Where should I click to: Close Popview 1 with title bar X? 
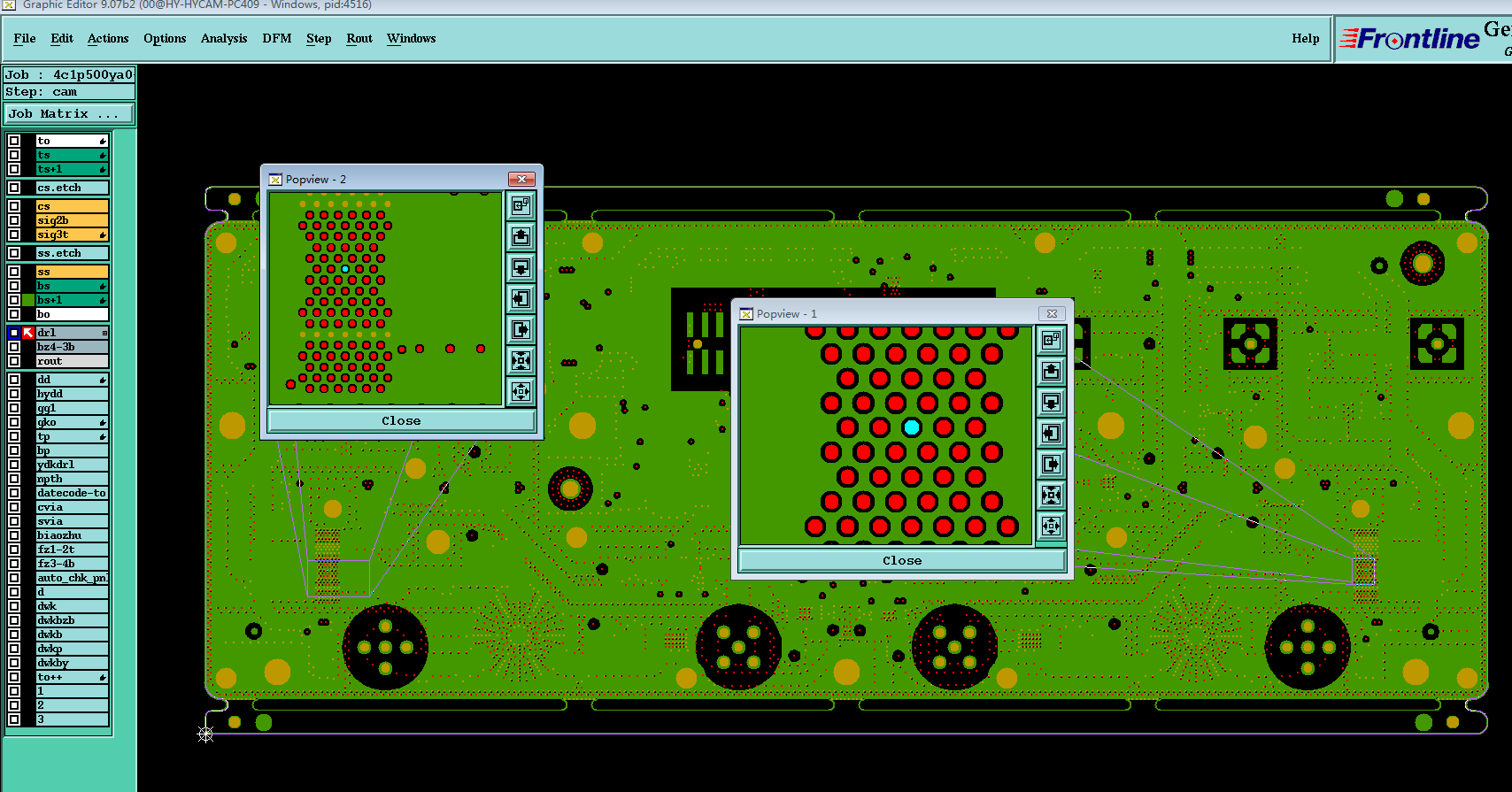click(1052, 313)
